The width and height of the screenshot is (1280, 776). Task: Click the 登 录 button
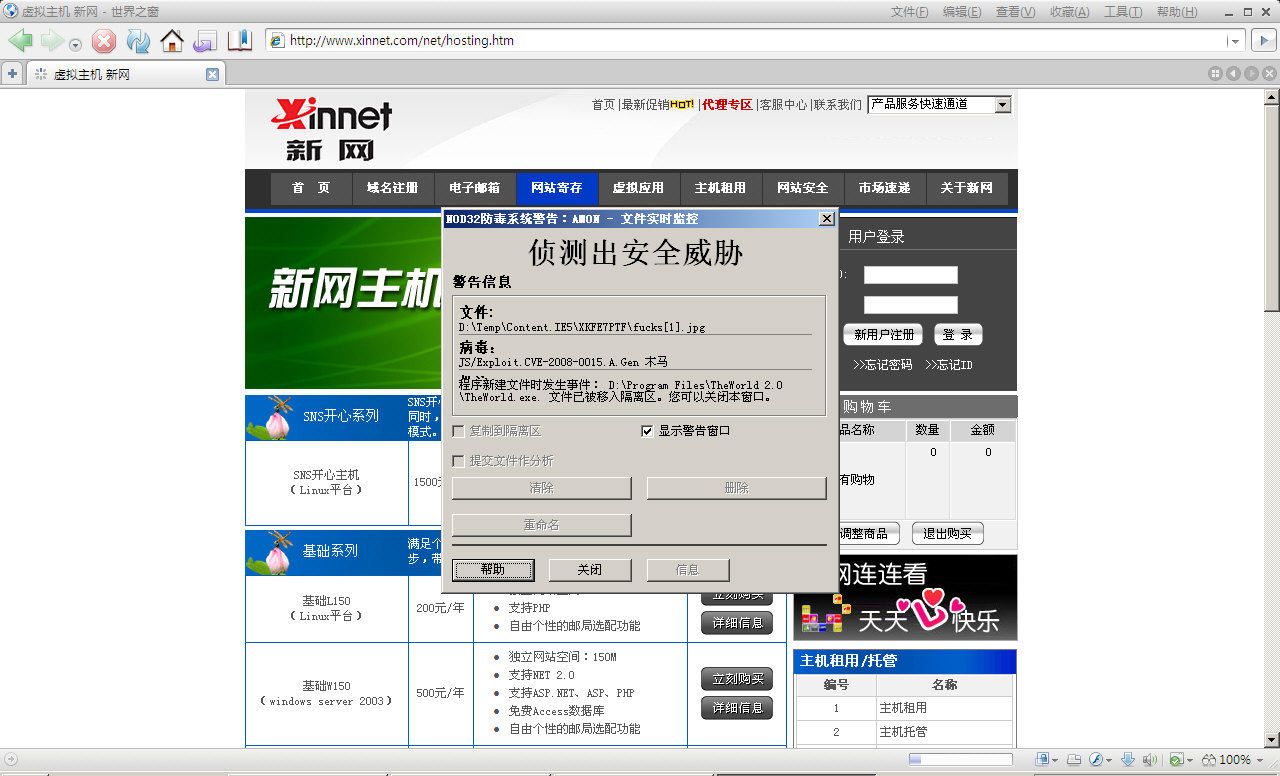(958, 335)
